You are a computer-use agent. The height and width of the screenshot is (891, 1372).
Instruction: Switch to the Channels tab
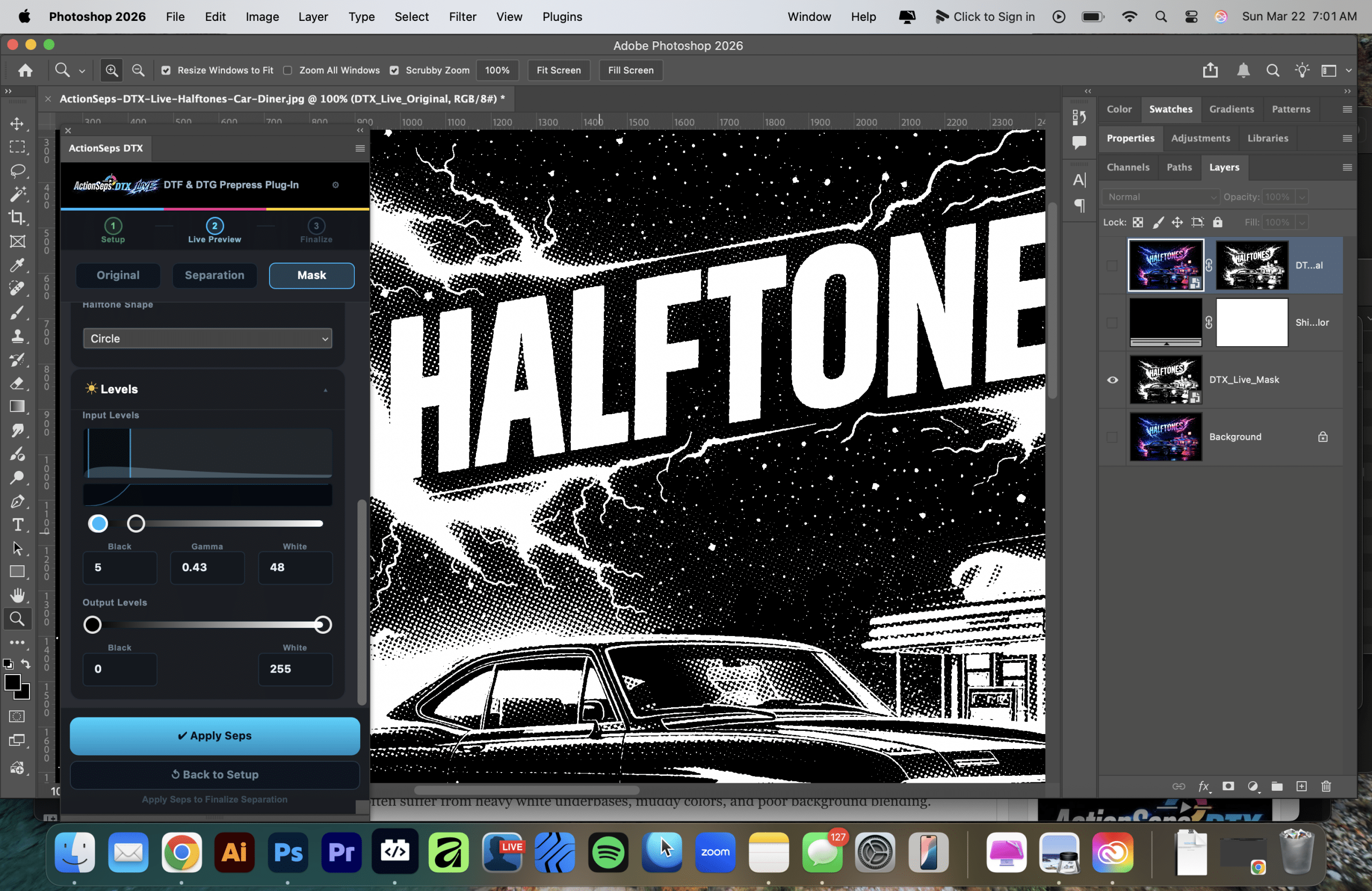click(x=1128, y=167)
